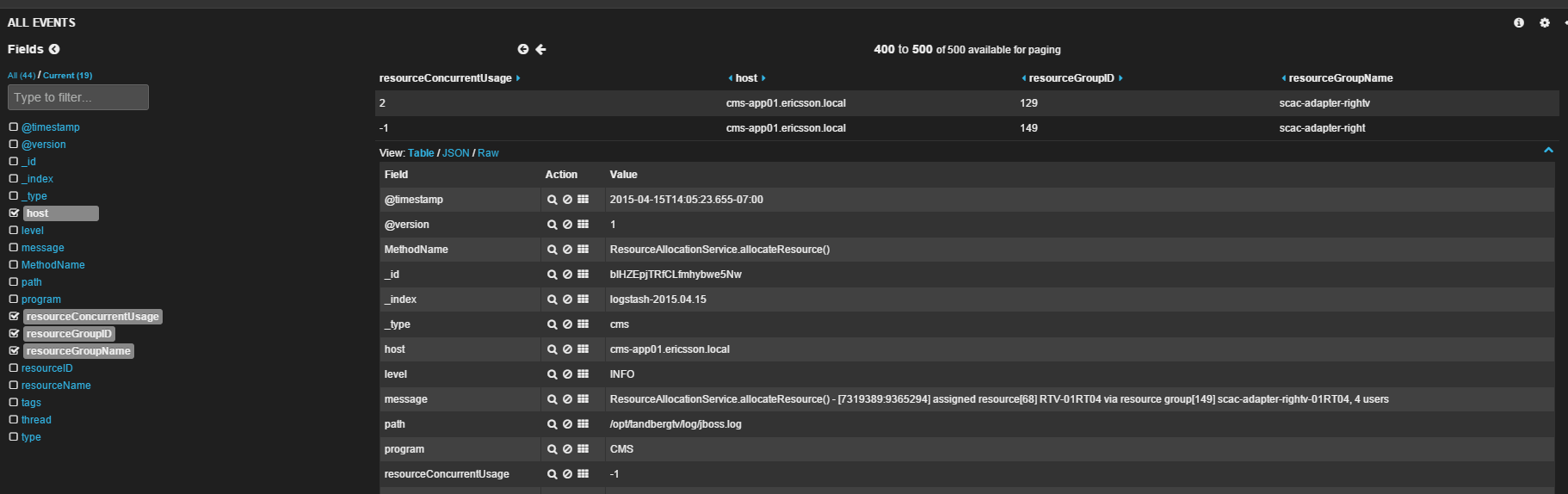This screenshot has width=1568, height=494.
Task: Move resourceGroupID column right using arrow
Action: [1120, 78]
